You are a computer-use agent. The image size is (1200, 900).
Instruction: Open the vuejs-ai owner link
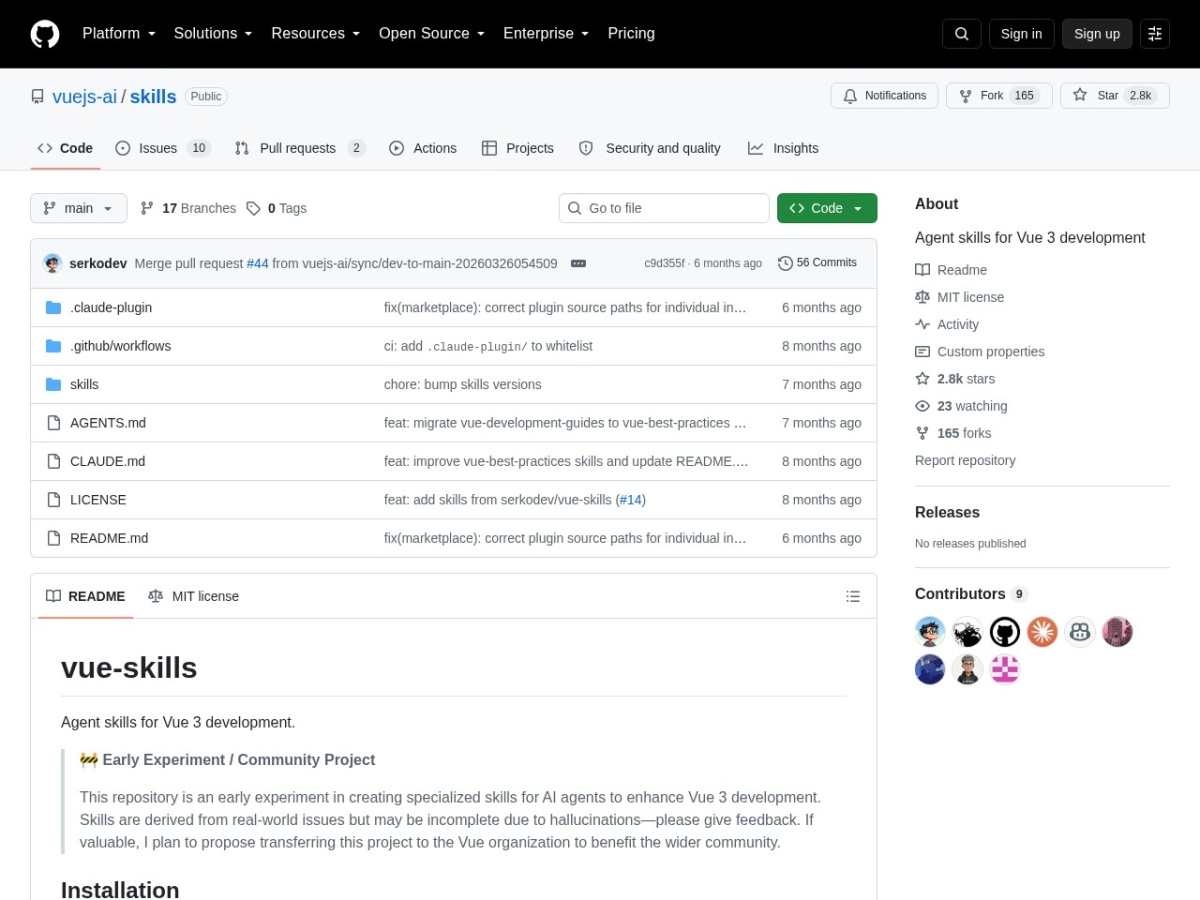(x=84, y=97)
